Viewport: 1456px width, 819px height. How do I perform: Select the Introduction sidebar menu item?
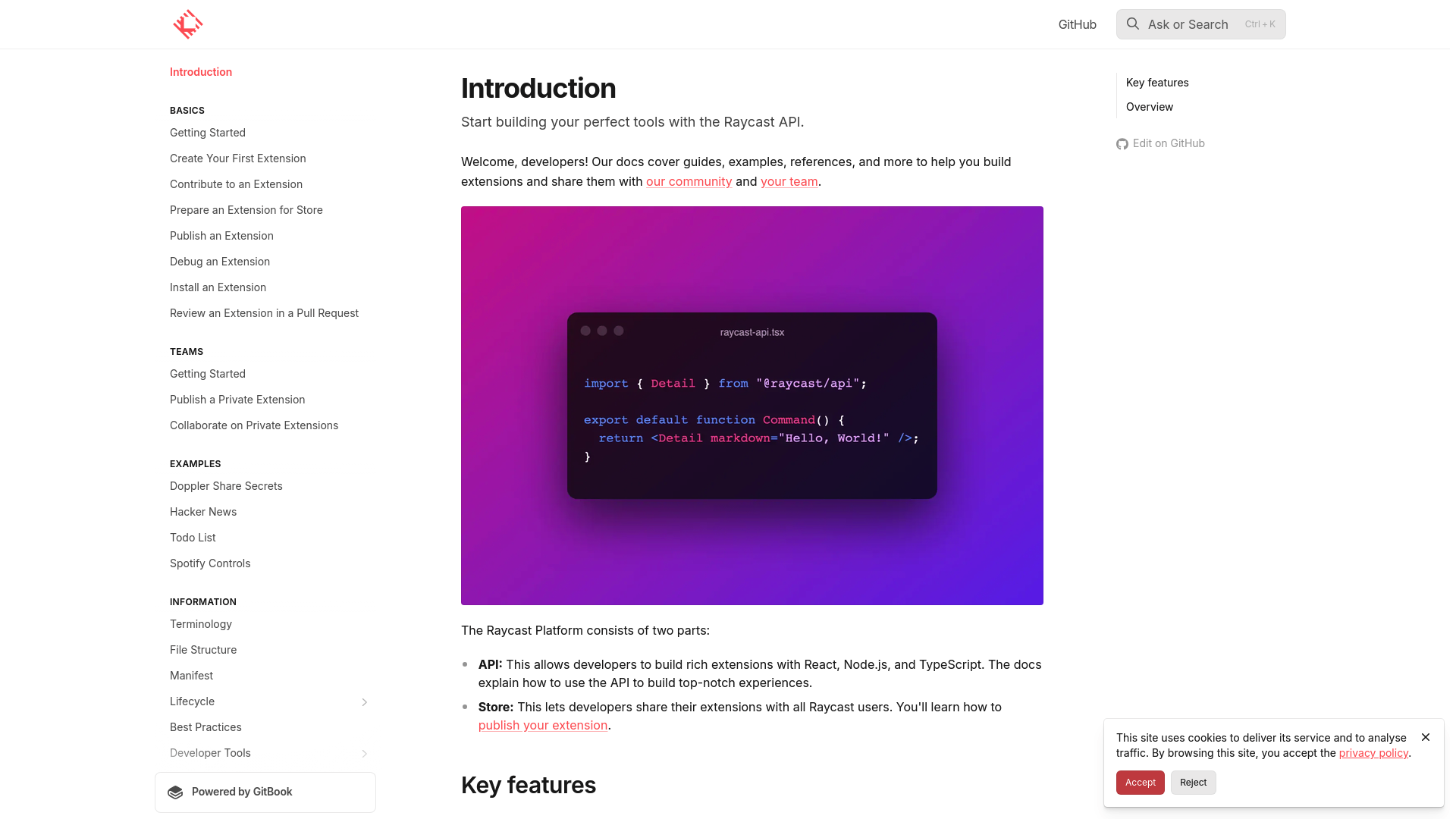click(200, 71)
